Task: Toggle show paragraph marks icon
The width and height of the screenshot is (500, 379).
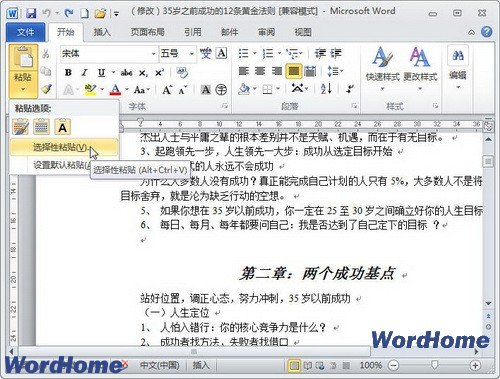Action: [x=349, y=89]
